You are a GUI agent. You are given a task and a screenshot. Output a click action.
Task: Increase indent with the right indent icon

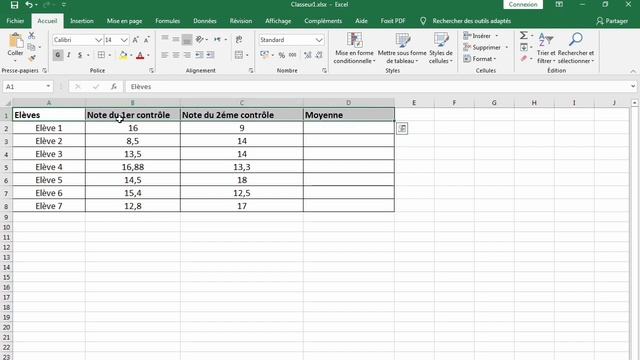tap(210, 55)
